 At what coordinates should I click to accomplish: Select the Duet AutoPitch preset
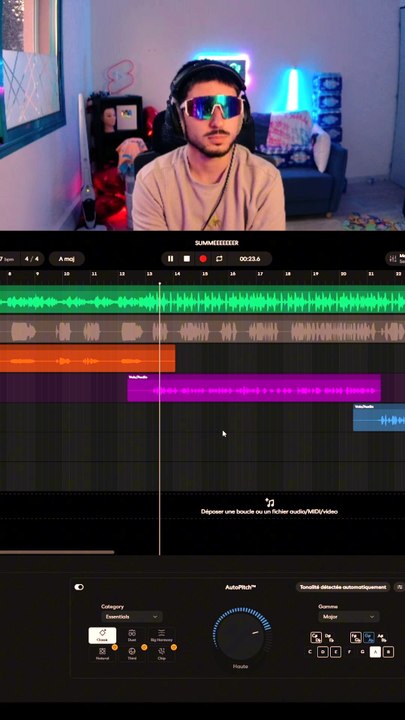pos(132,636)
